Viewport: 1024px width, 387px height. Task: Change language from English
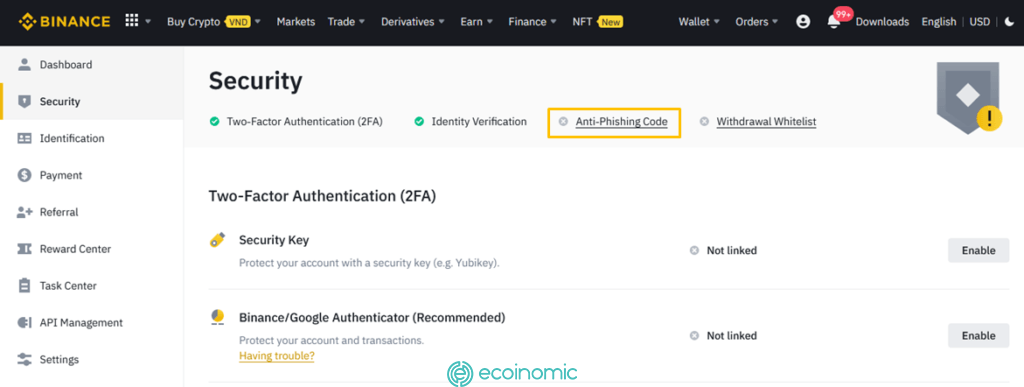[x=938, y=22]
